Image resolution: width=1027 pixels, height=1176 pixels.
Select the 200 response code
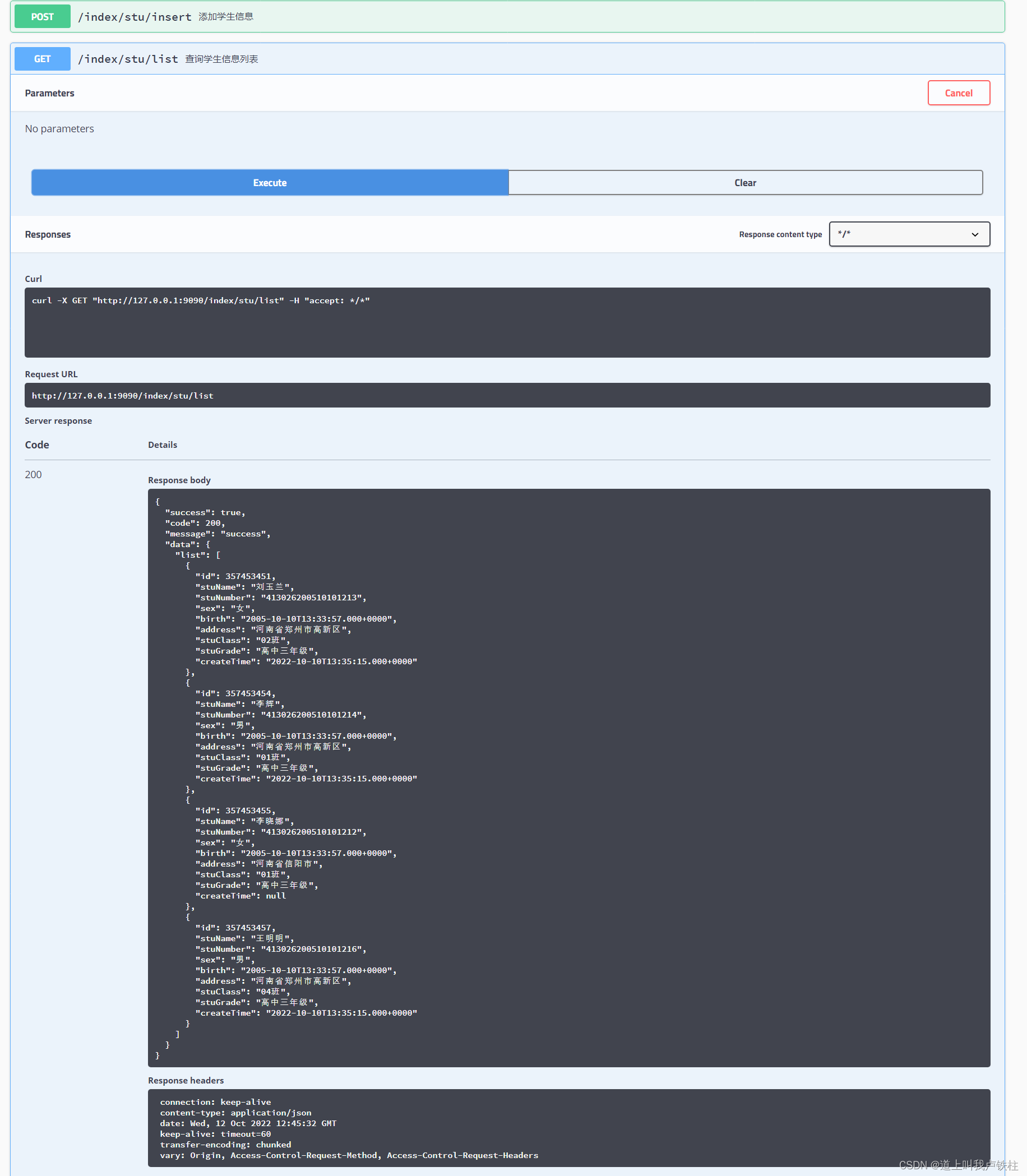coord(33,475)
